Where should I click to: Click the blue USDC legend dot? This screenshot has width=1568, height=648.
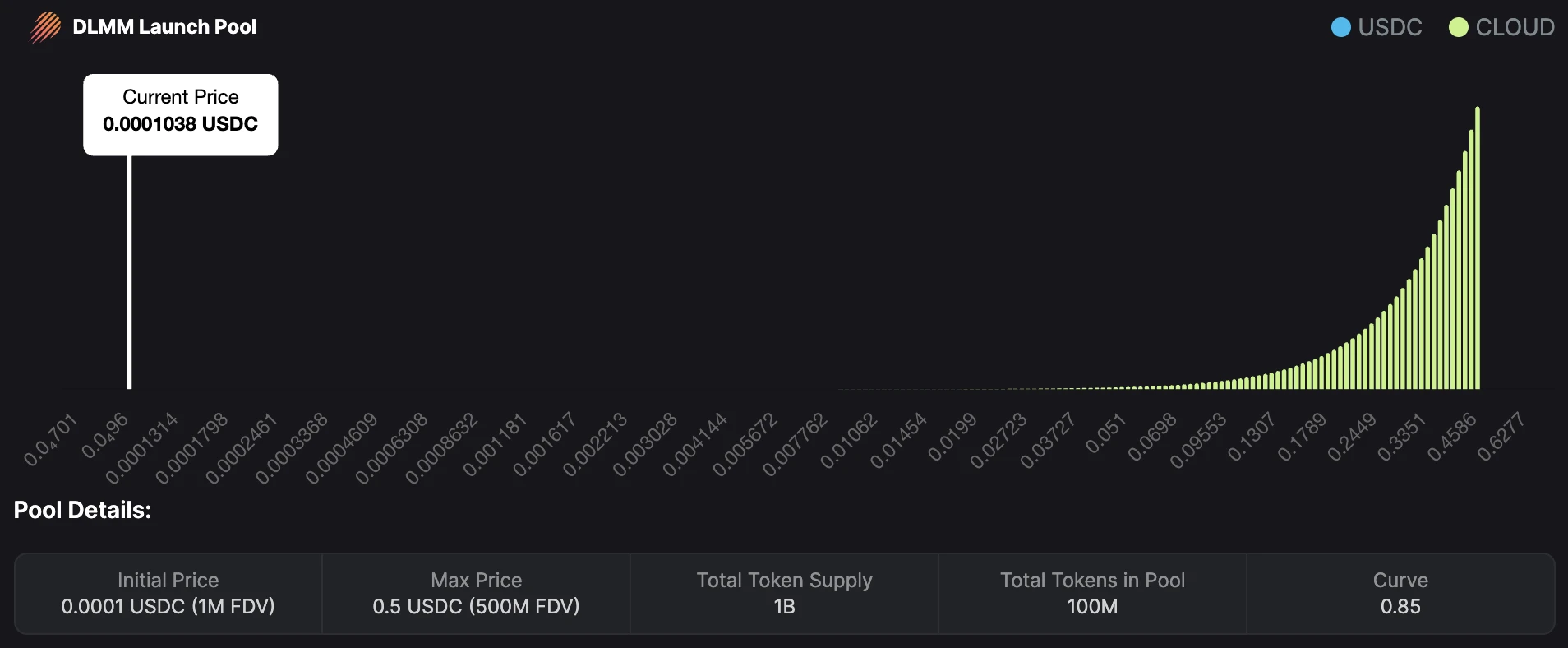(1340, 27)
